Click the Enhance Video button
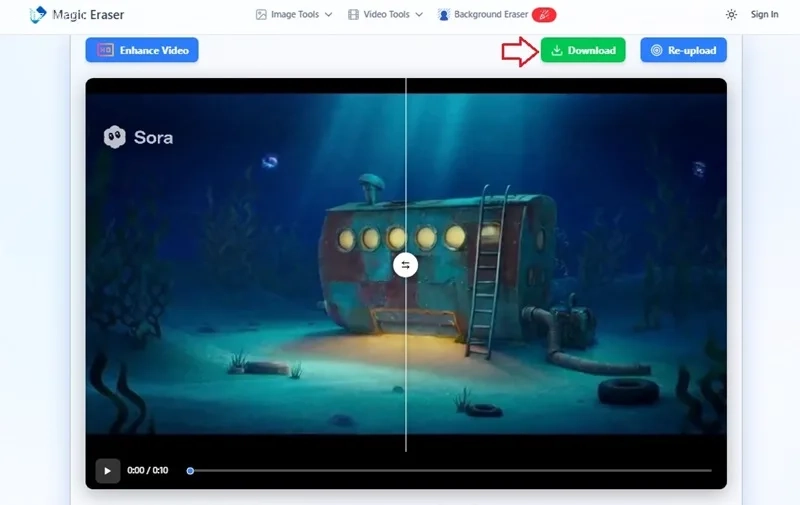 pos(142,50)
